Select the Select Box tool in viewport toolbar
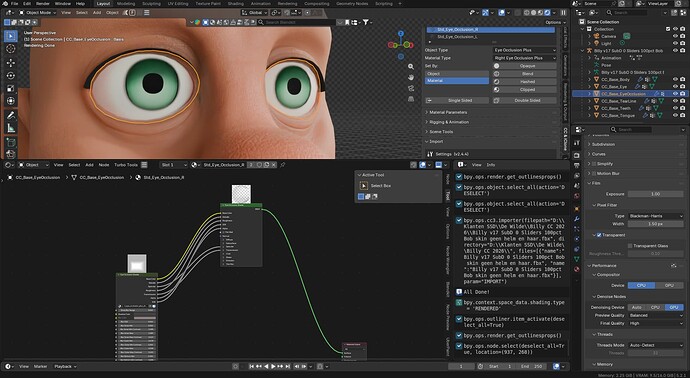Screen dimensions: 690x378 (11, 36)
